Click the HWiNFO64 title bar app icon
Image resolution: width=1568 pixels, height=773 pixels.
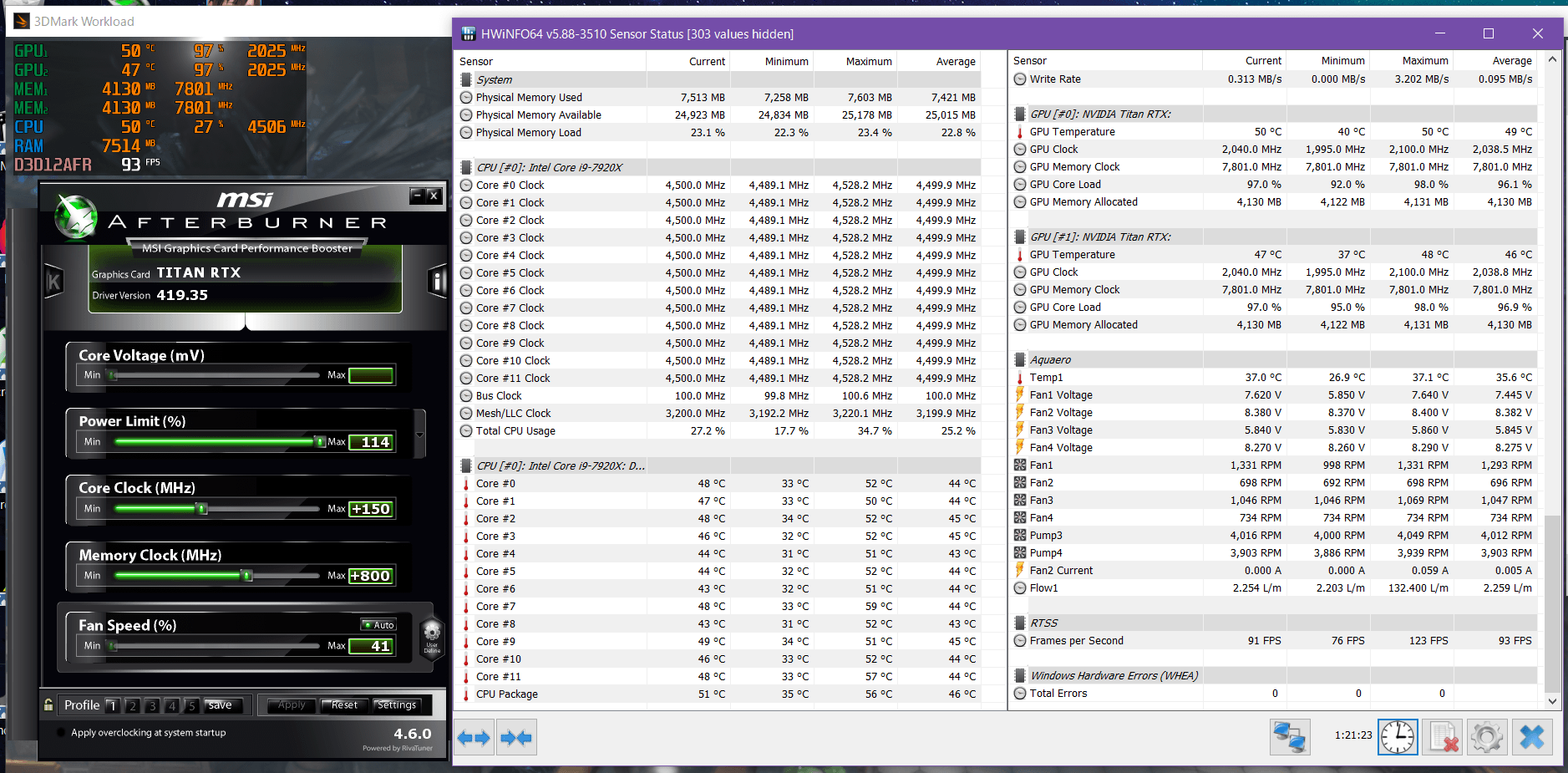[469, 34]
